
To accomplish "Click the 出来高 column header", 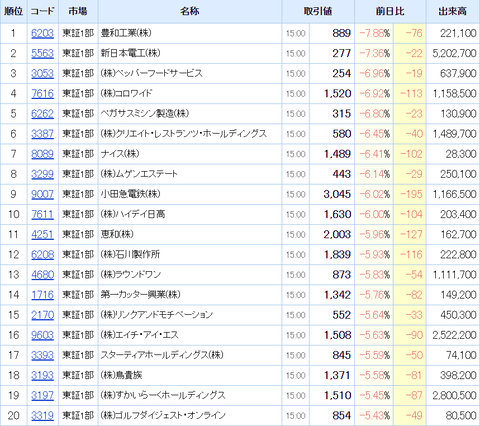I will (x=452, y=11).
